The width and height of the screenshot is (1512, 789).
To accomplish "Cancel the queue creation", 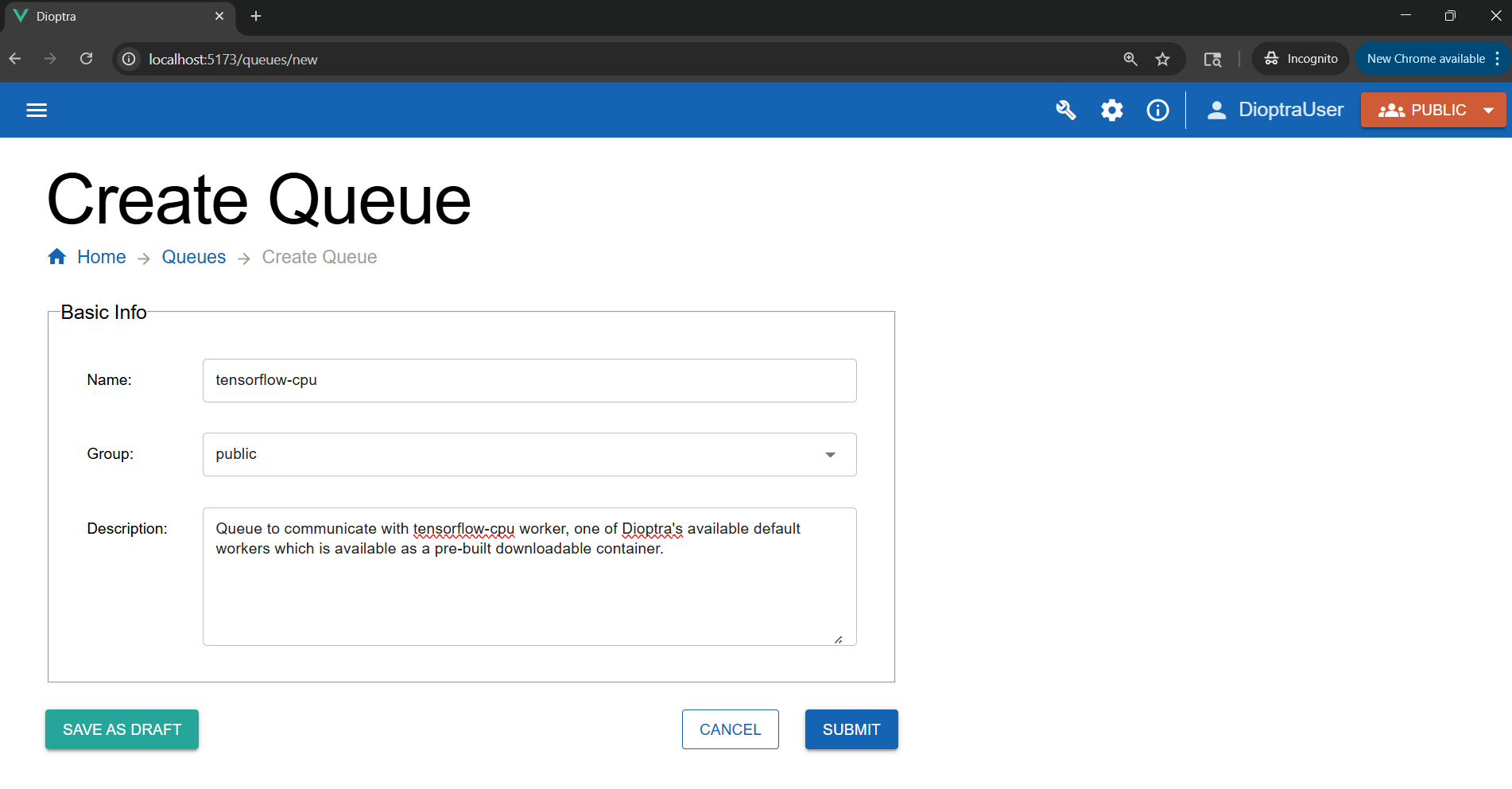I will pos(730,729).
